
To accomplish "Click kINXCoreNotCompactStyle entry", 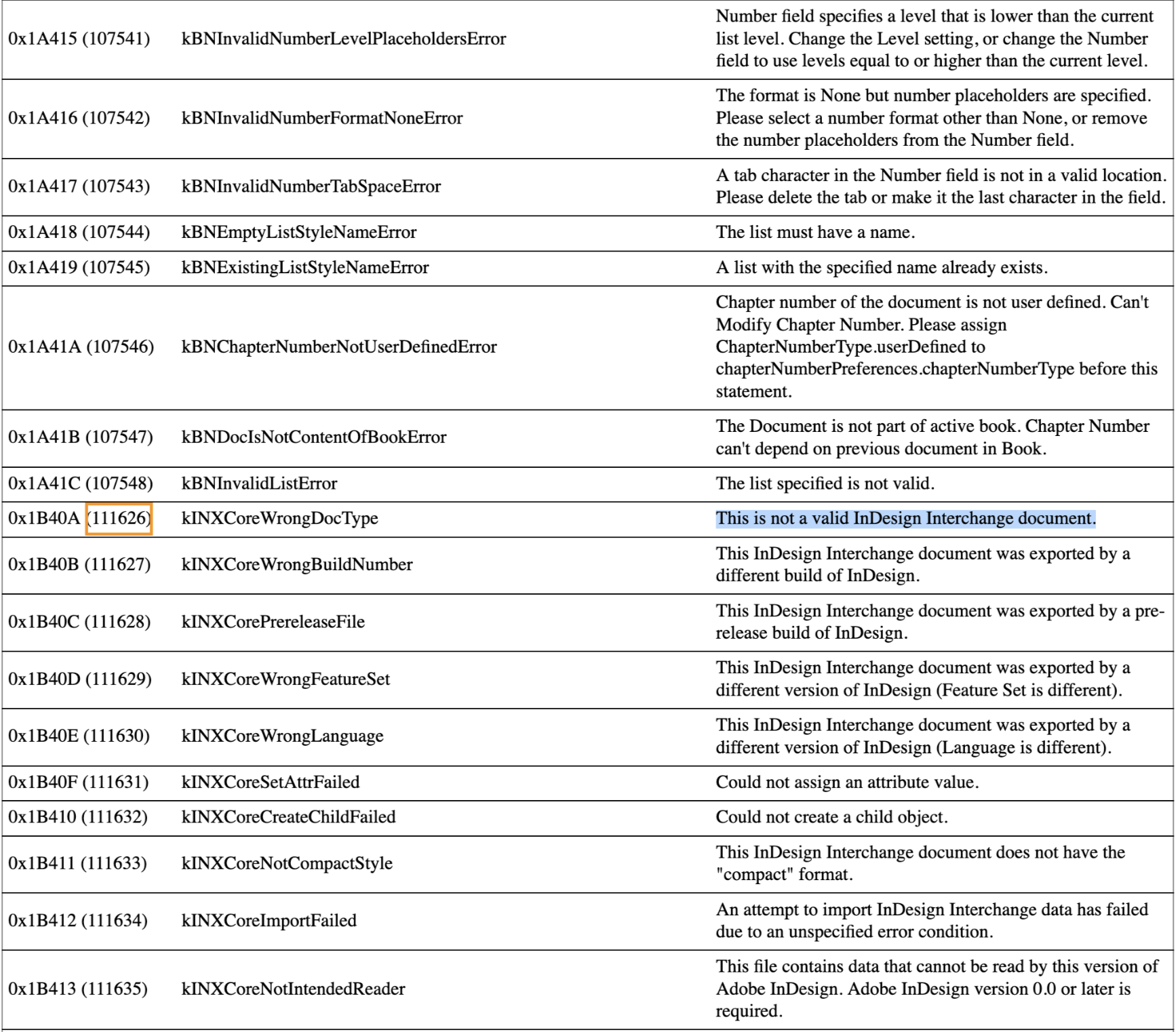I will pyautogui.click(x=287, y=863).
